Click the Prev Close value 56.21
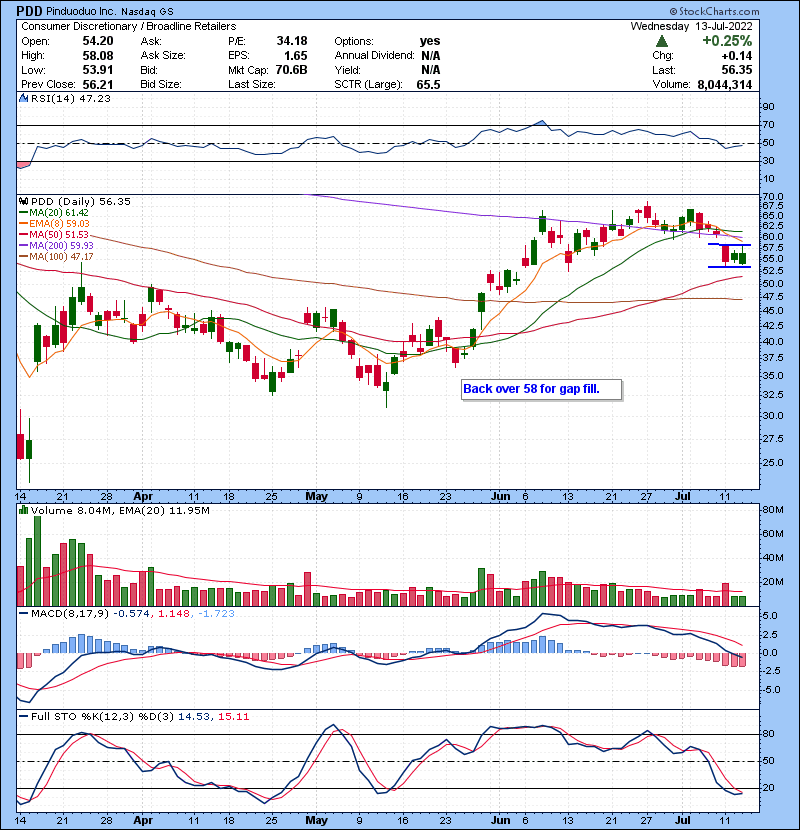Screen dimensions: 800x830 [x=98, y=84]
